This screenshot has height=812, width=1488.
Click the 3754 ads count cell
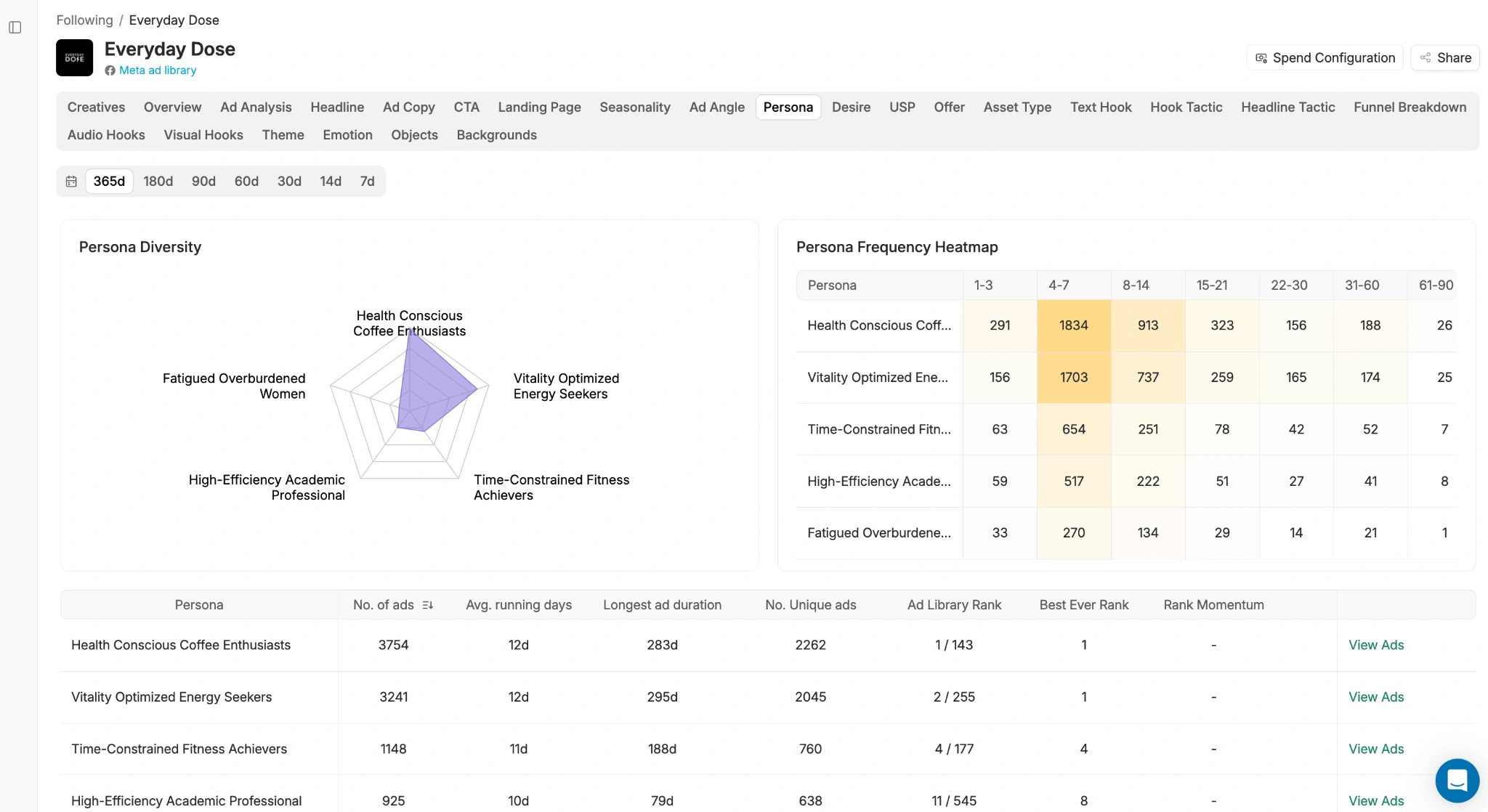pos(393,645)
